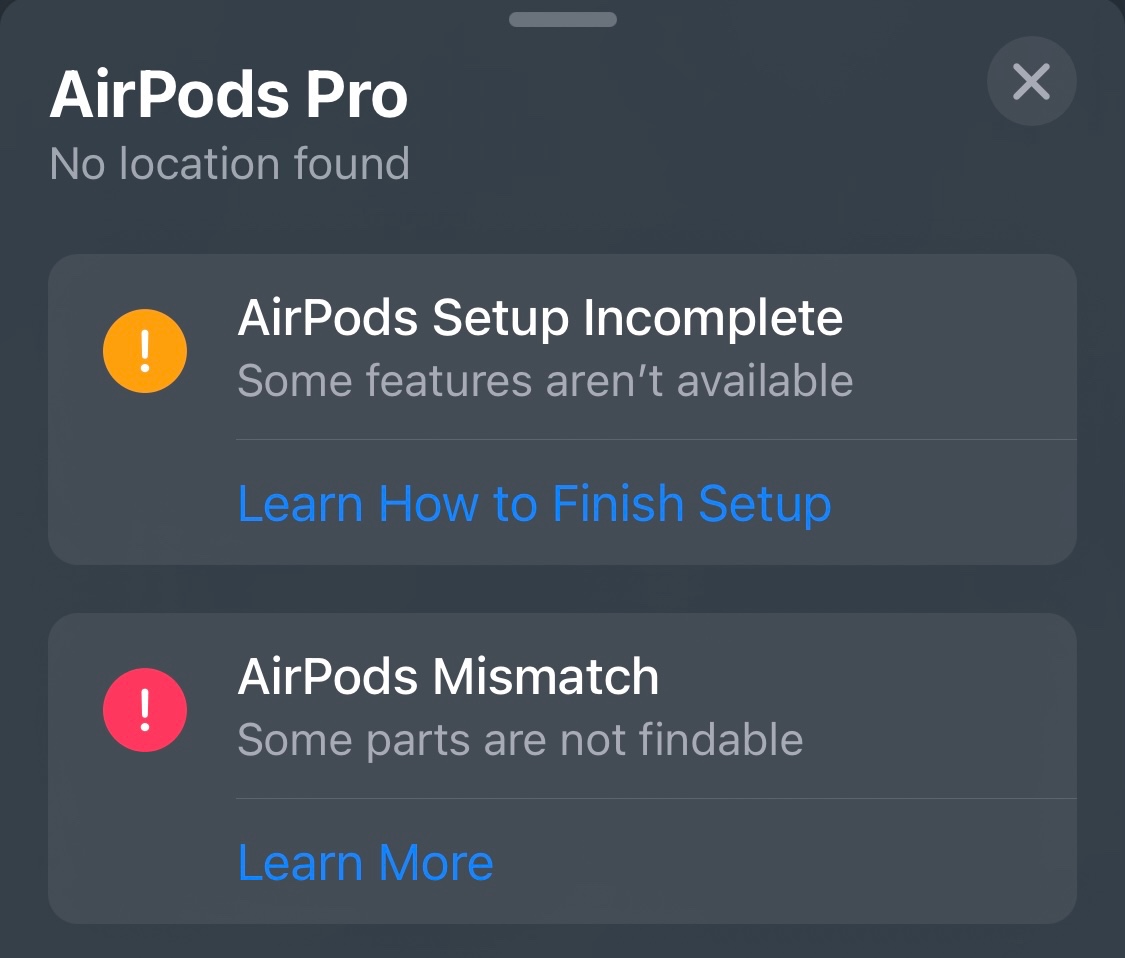Screen dimensions: 1125x958
Task: Click the gap between the two alert cards
Action: pyautogui.click(x=562, y=589)
